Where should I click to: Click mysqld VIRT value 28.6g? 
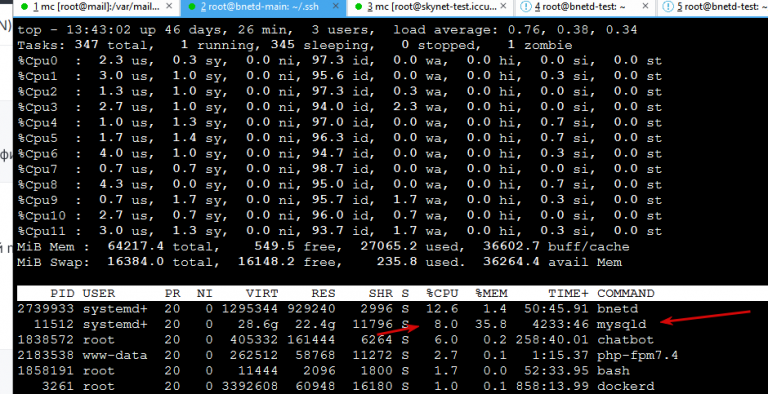[258, 324]
